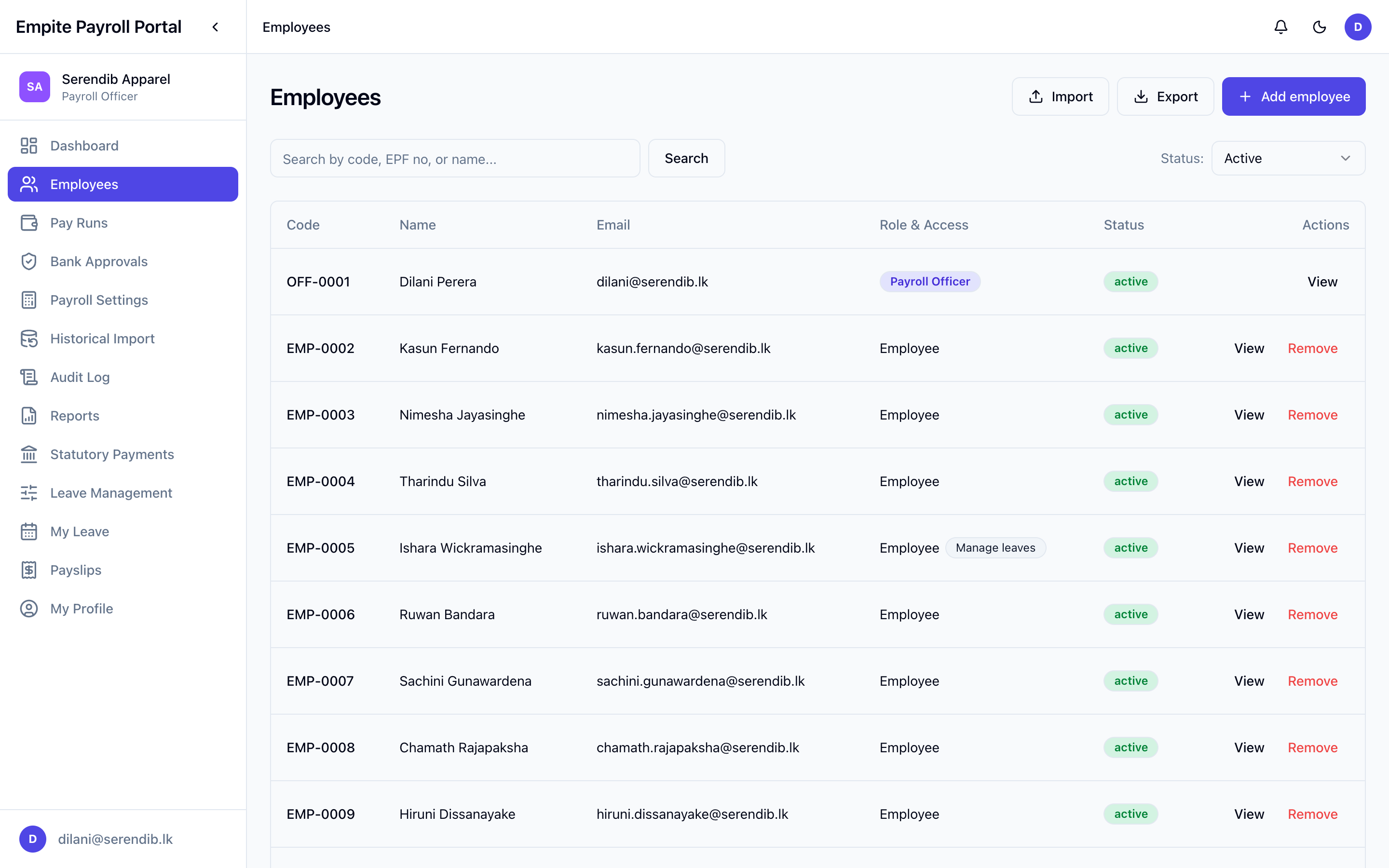
Task: Click dilani@serendib.lk account footer
Action: coord(123,839)
